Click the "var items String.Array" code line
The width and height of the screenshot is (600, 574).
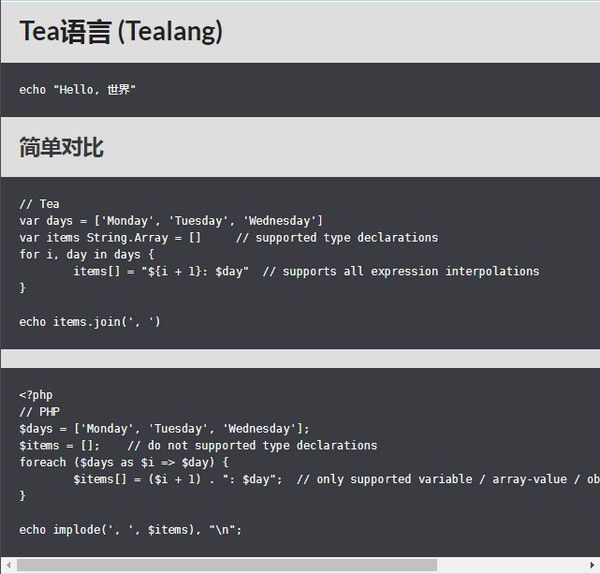coord(110,238)
